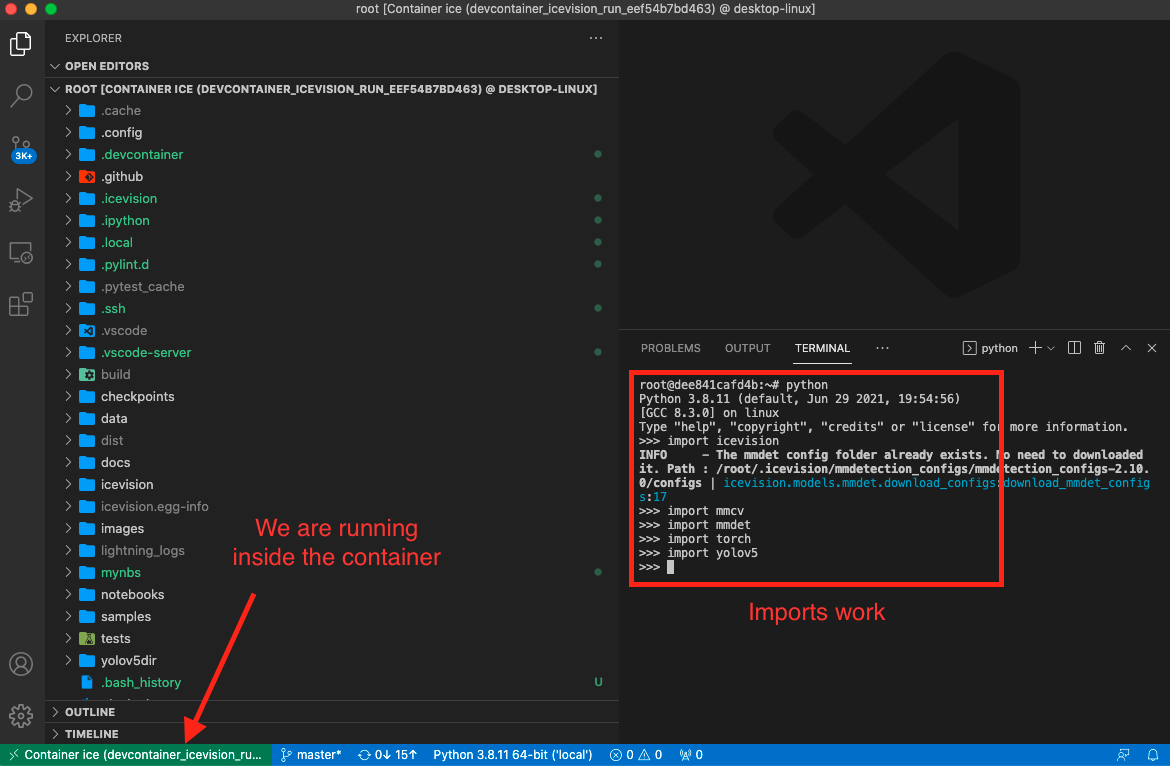This screenshot has width=1170, height=766.
Task: Open the terminal launch profile dropdown
Action: (1050, 347)
